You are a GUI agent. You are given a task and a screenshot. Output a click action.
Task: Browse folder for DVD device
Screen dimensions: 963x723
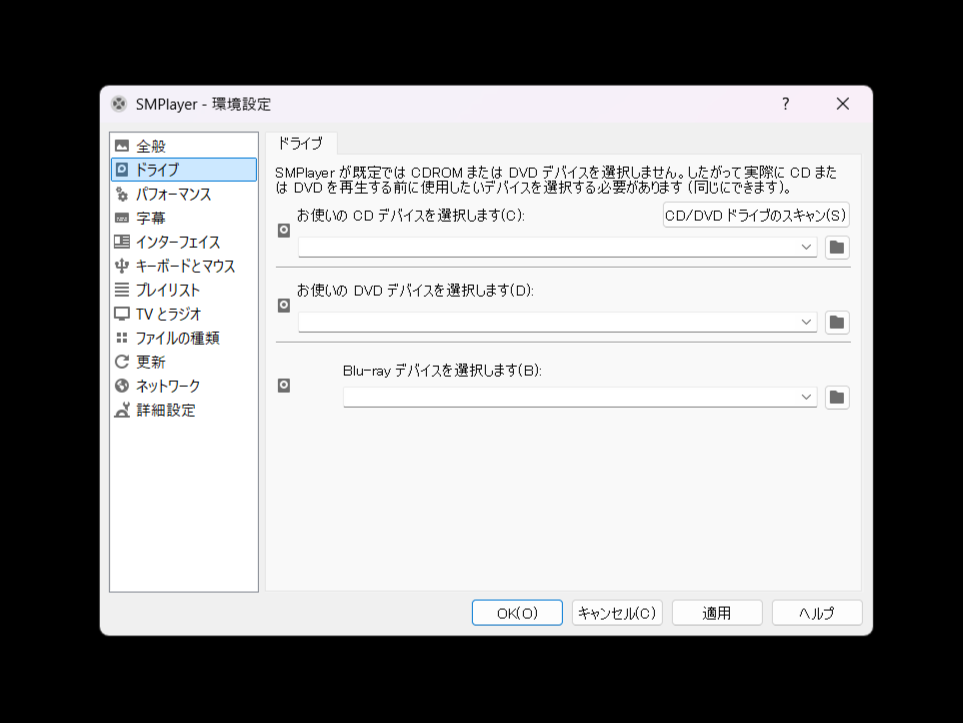[837, 322]
